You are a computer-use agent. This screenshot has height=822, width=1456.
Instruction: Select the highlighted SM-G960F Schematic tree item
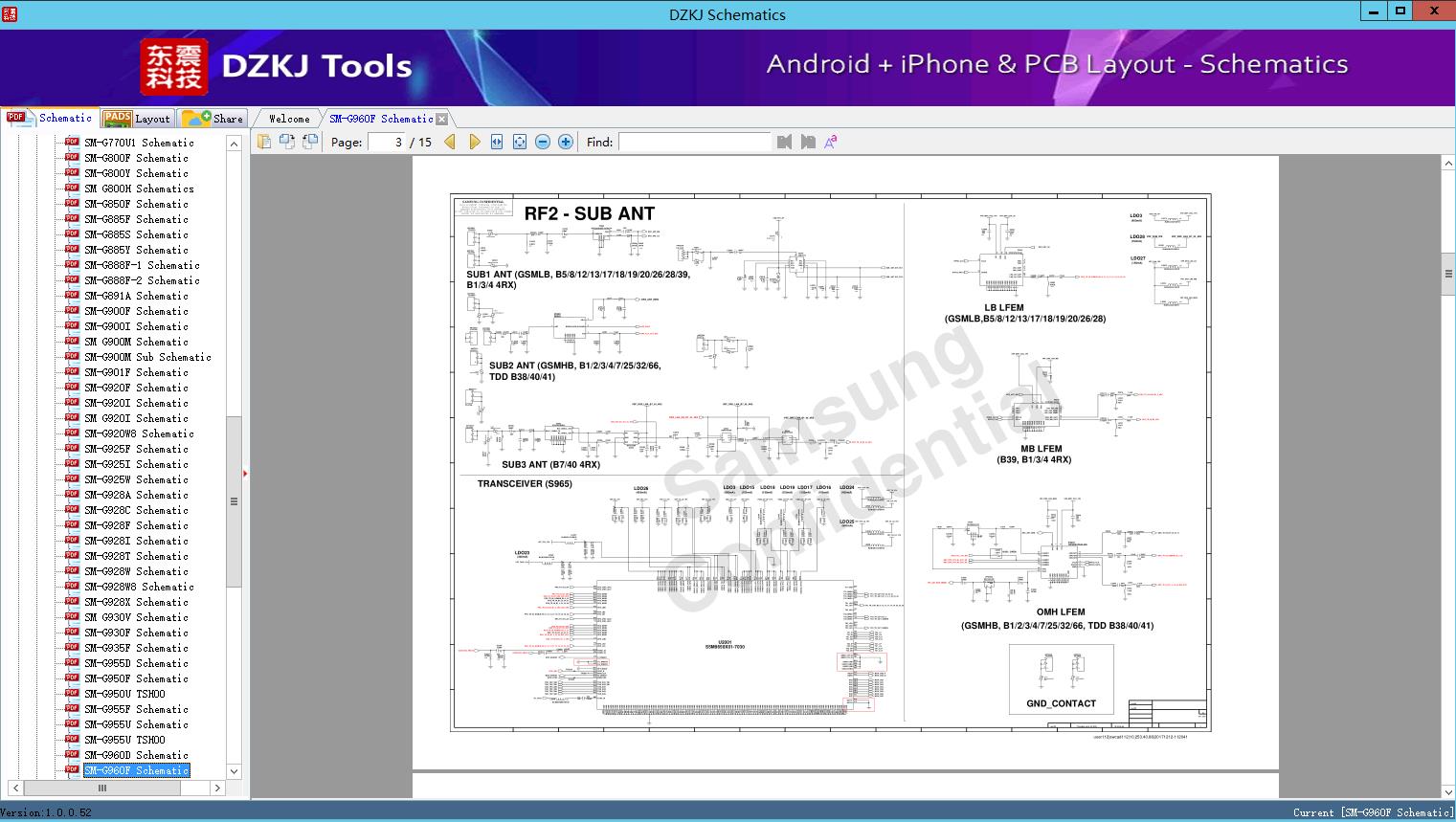[x=136, y=770]
